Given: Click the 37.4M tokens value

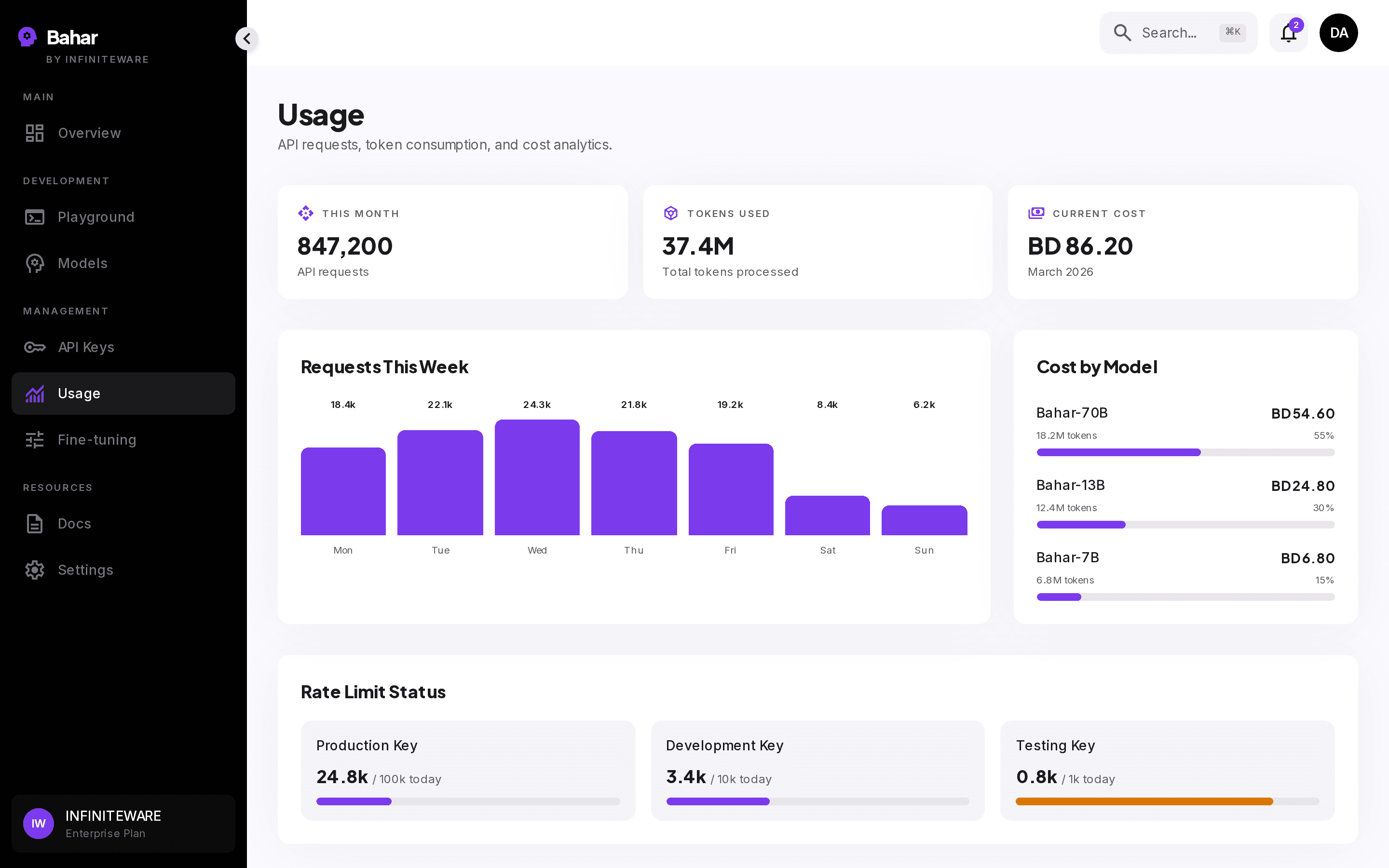Looking at the screenshot, I should click(698, 246).
